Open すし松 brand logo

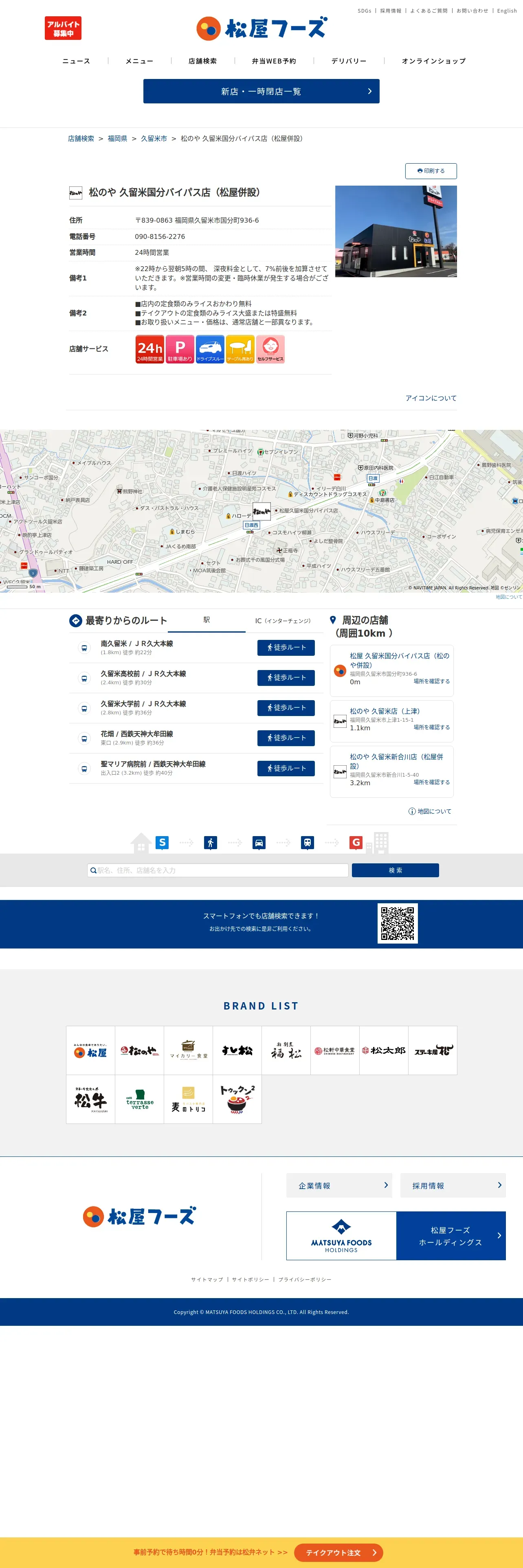[x=237, y=1051]
